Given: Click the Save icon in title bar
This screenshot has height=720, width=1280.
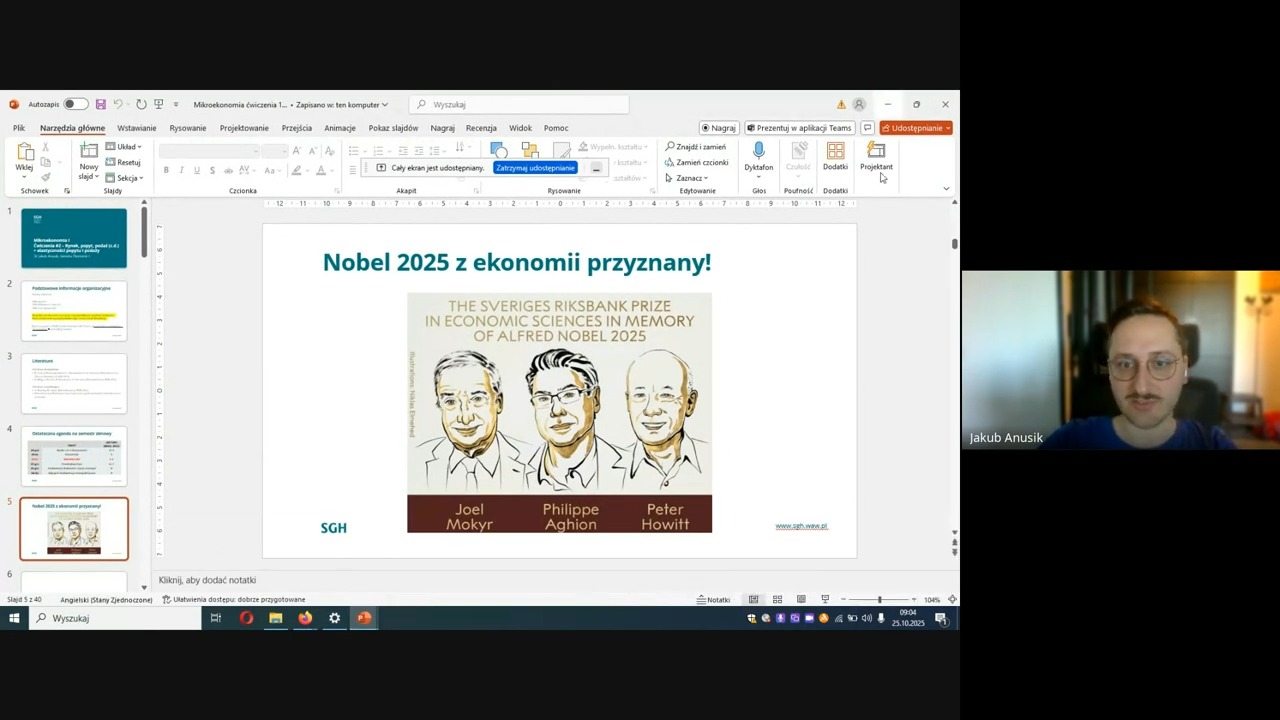Looking at the screenshot, I should tap(101, 104).
